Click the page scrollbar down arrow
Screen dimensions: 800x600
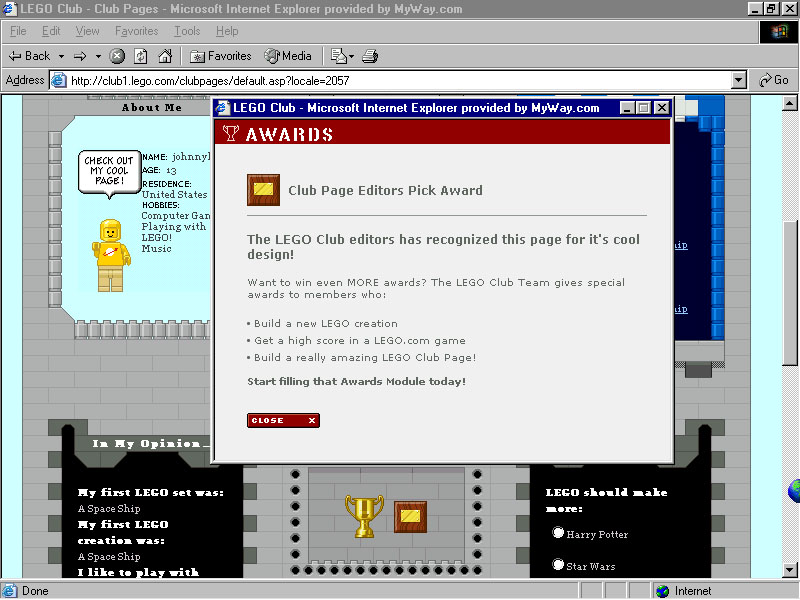click(789, 569)
